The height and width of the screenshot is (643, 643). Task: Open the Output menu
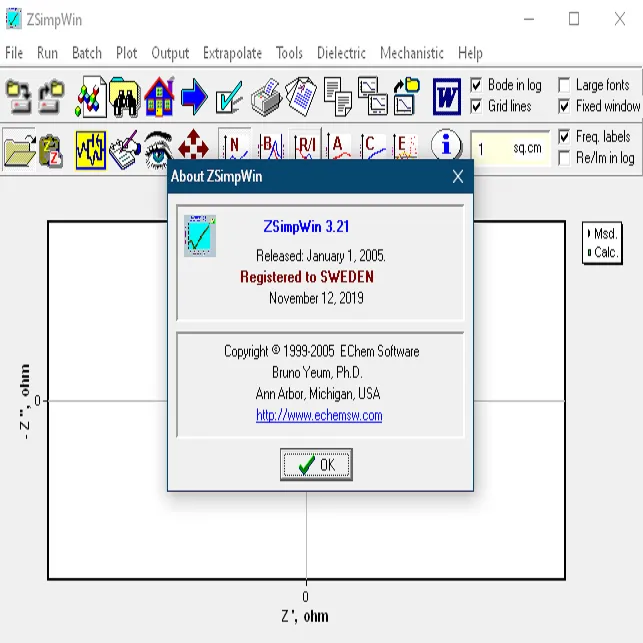point(170,53)
